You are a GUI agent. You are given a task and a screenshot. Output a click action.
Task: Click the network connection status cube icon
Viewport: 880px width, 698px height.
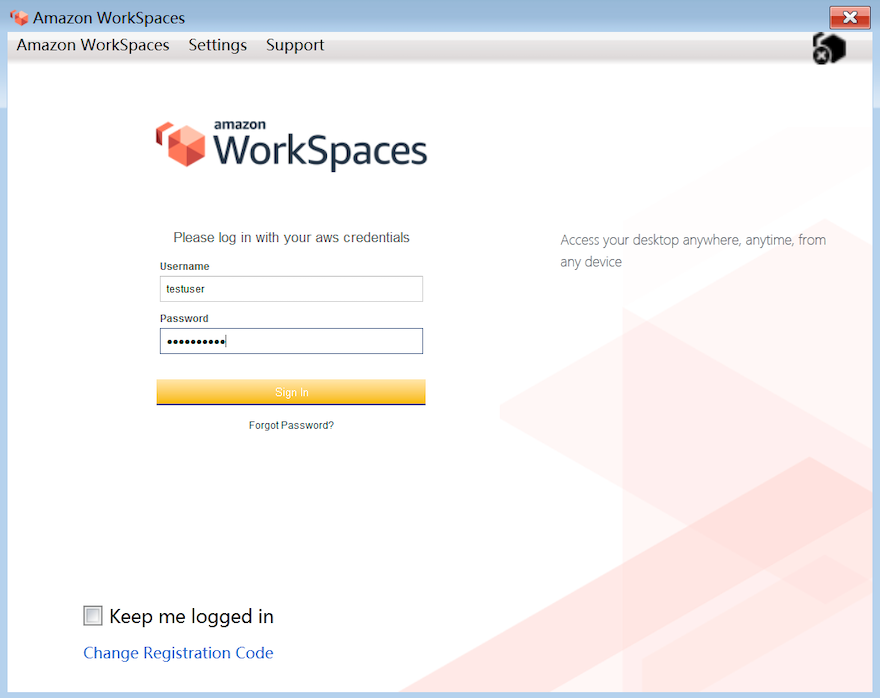coord(829,48)
